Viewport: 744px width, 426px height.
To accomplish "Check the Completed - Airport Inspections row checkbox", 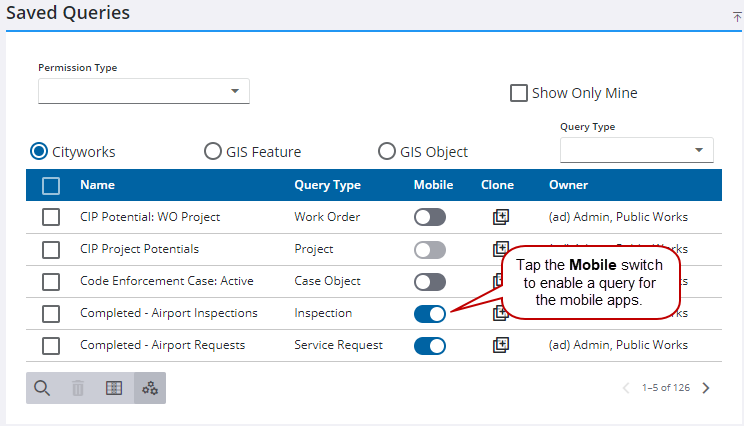I will [51, 314].
